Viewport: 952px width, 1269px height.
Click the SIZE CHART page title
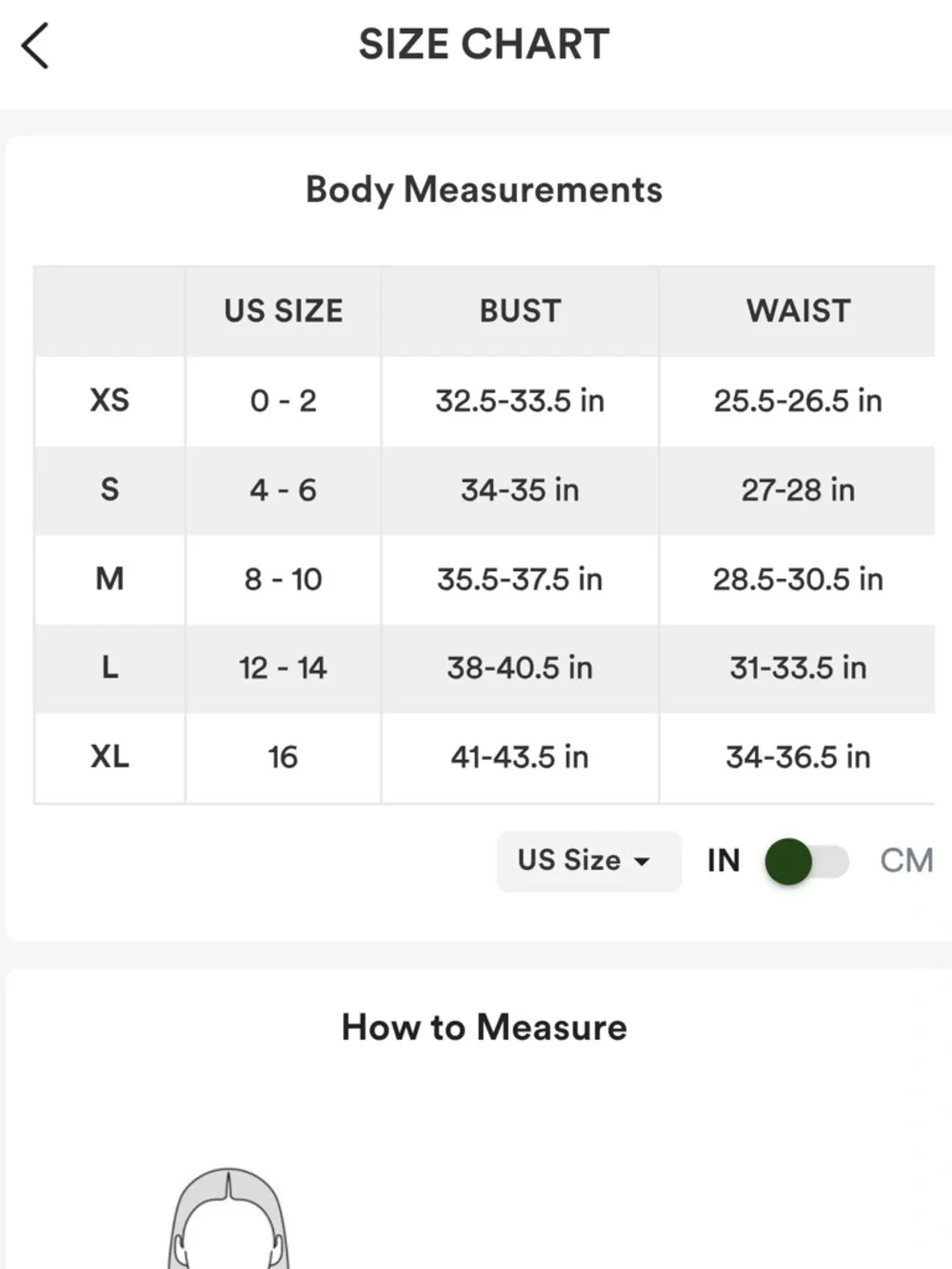484,45
